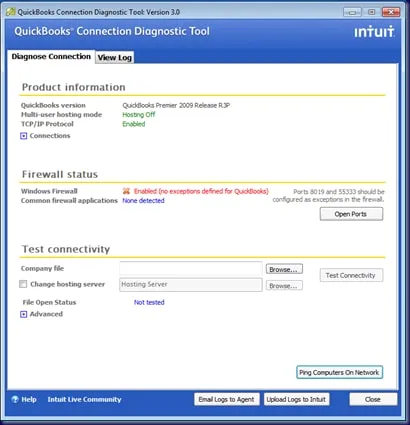Minimize the diagnostic tool window
410x425 pixels.
click(352, 12)
